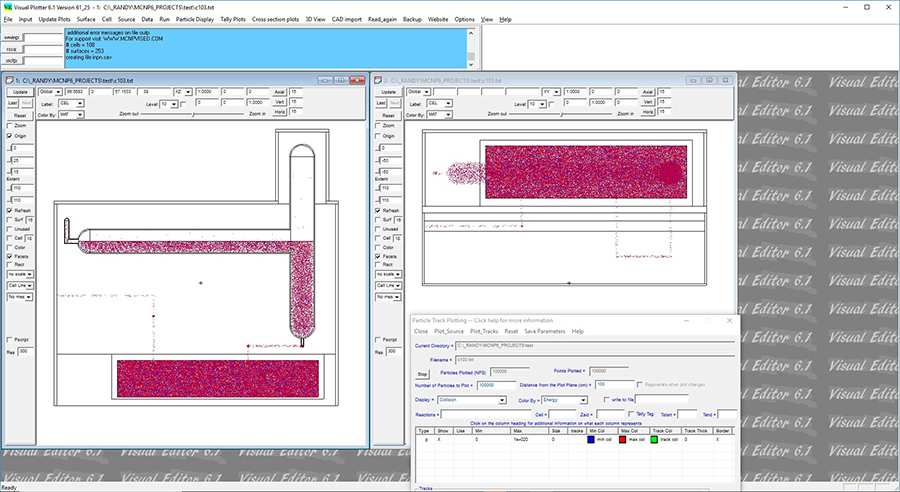
Task: Check the Tally Tag checkbox
Action: (x=631, y=414)
